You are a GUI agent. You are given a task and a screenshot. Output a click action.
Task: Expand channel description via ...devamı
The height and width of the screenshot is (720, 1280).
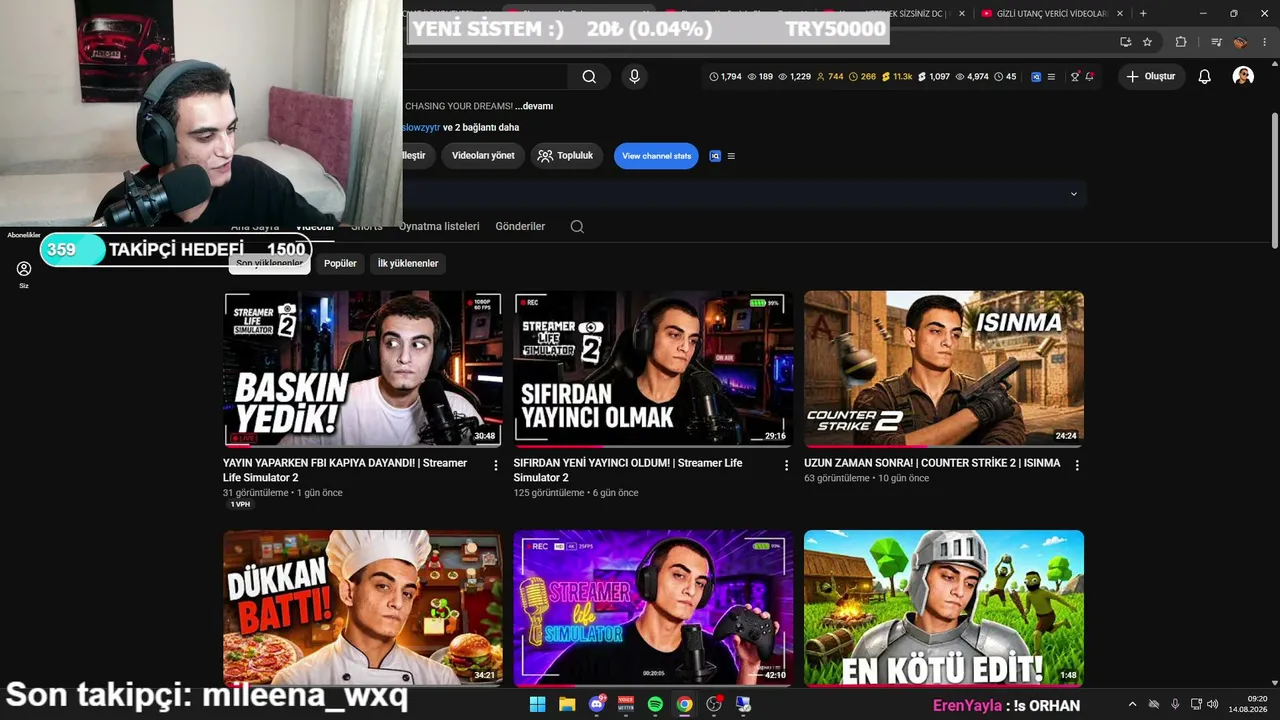click(x=534, y=106)
